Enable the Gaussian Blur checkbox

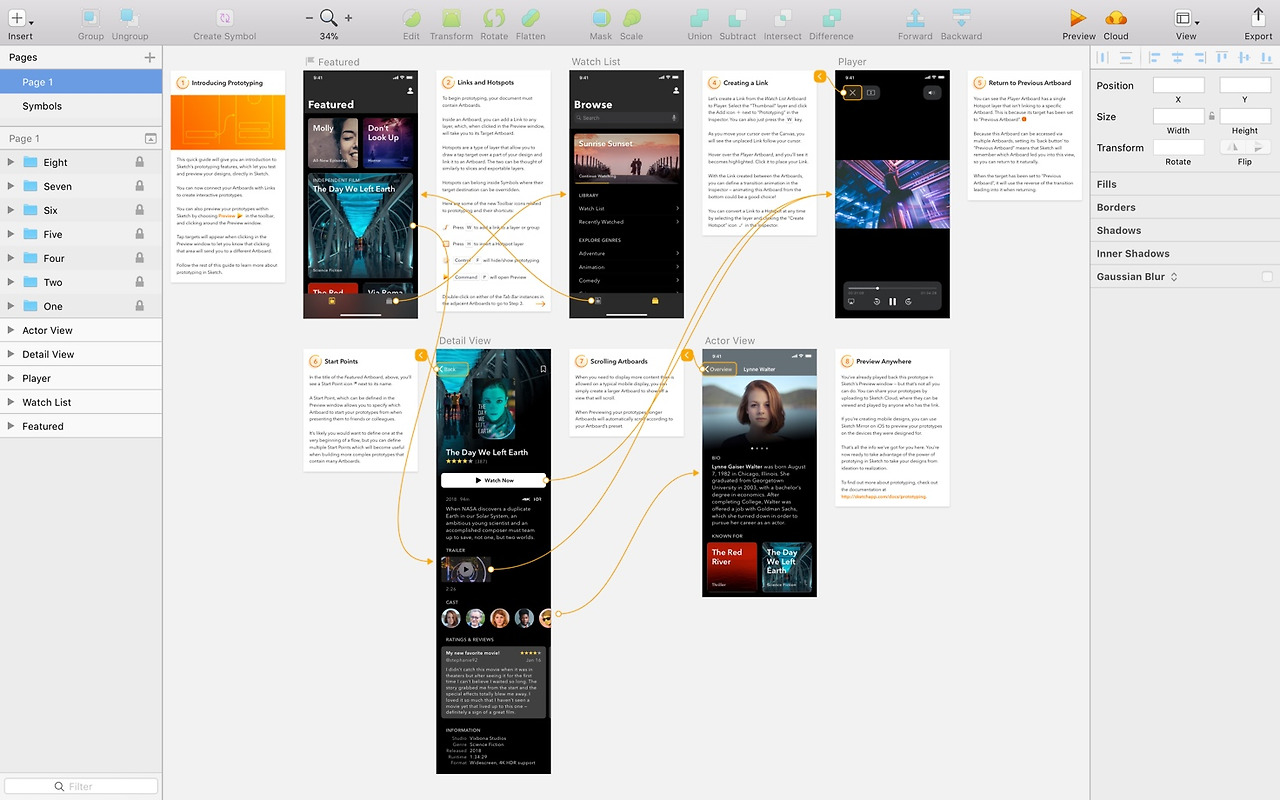[x=1269, y=276]
